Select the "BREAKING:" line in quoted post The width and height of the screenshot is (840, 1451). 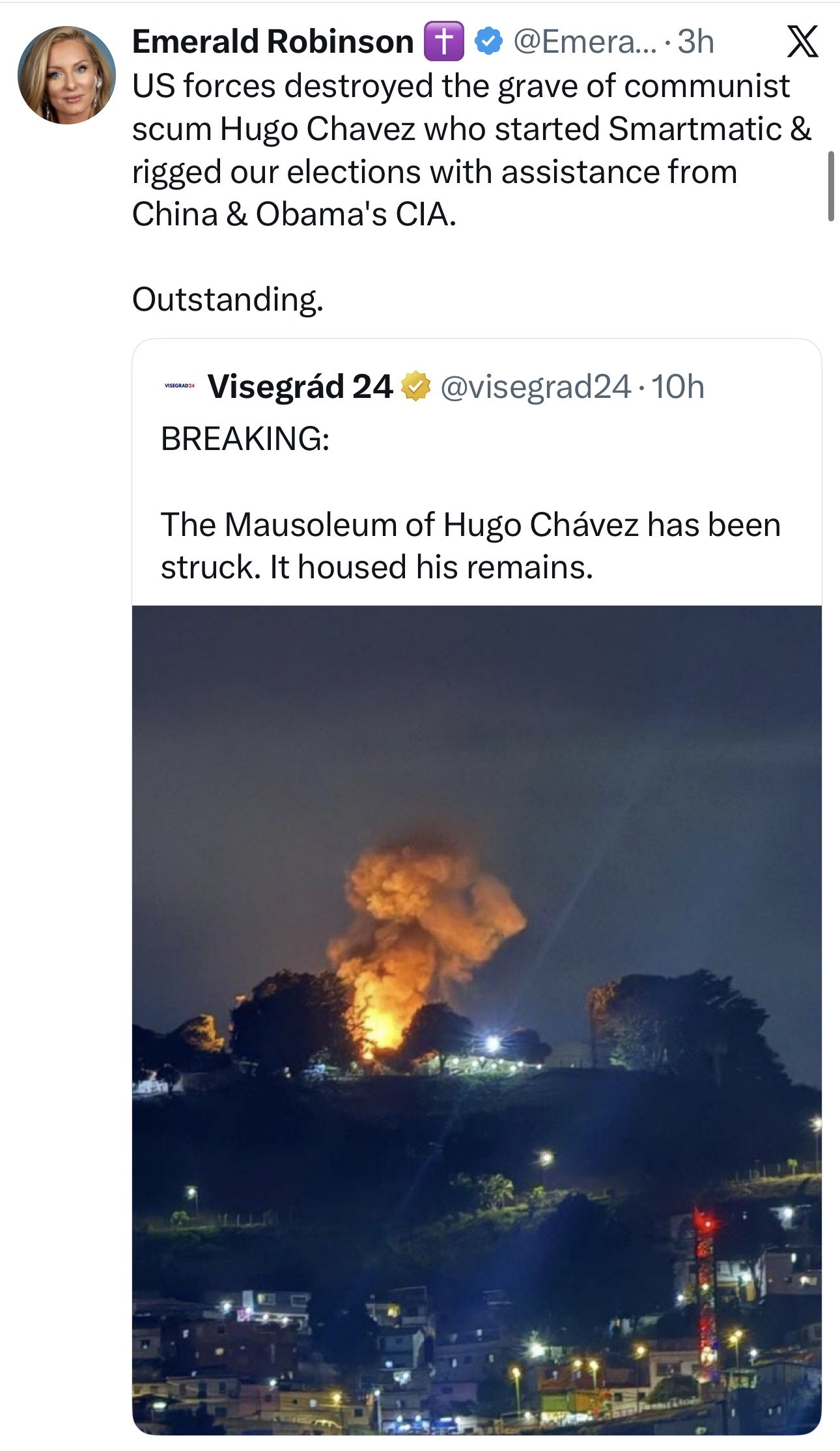(245, 438)
